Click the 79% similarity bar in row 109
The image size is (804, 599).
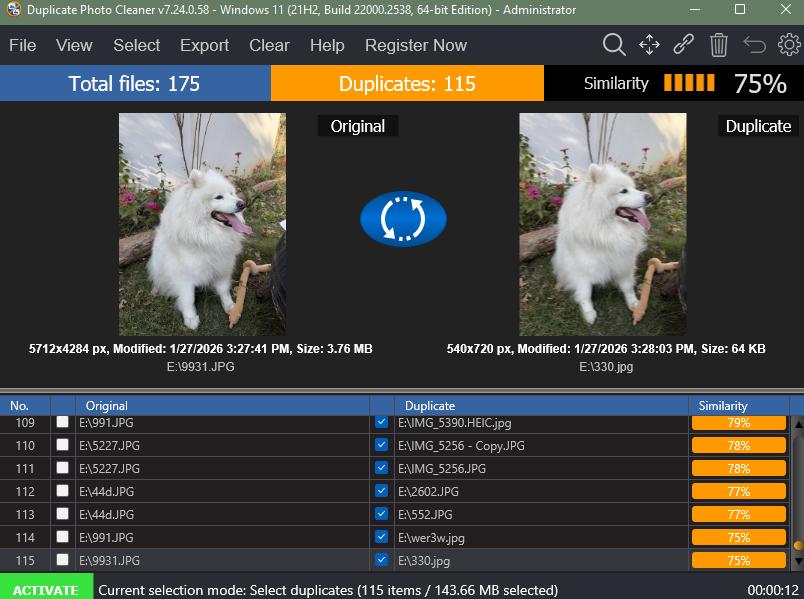[739, 423]
